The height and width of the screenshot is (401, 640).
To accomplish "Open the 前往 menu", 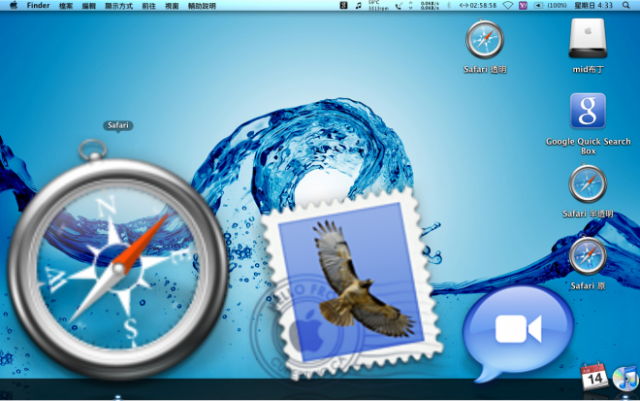I will tap(149, 6).
